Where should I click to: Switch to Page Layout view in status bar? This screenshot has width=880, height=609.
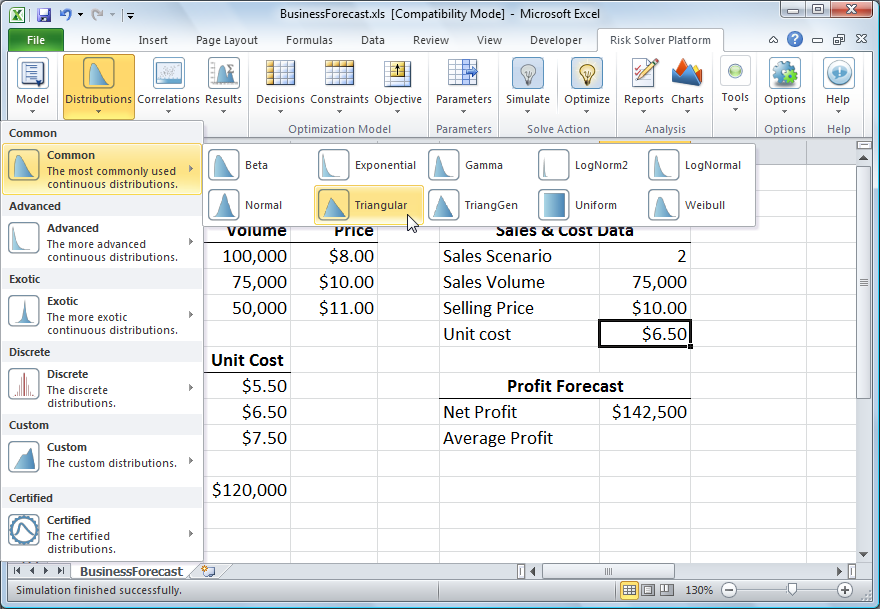647,590
